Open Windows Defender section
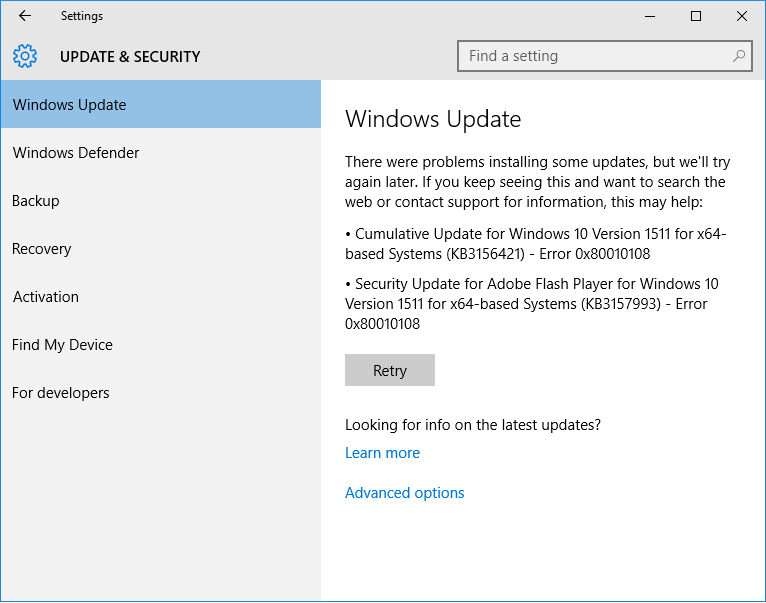 161,152
